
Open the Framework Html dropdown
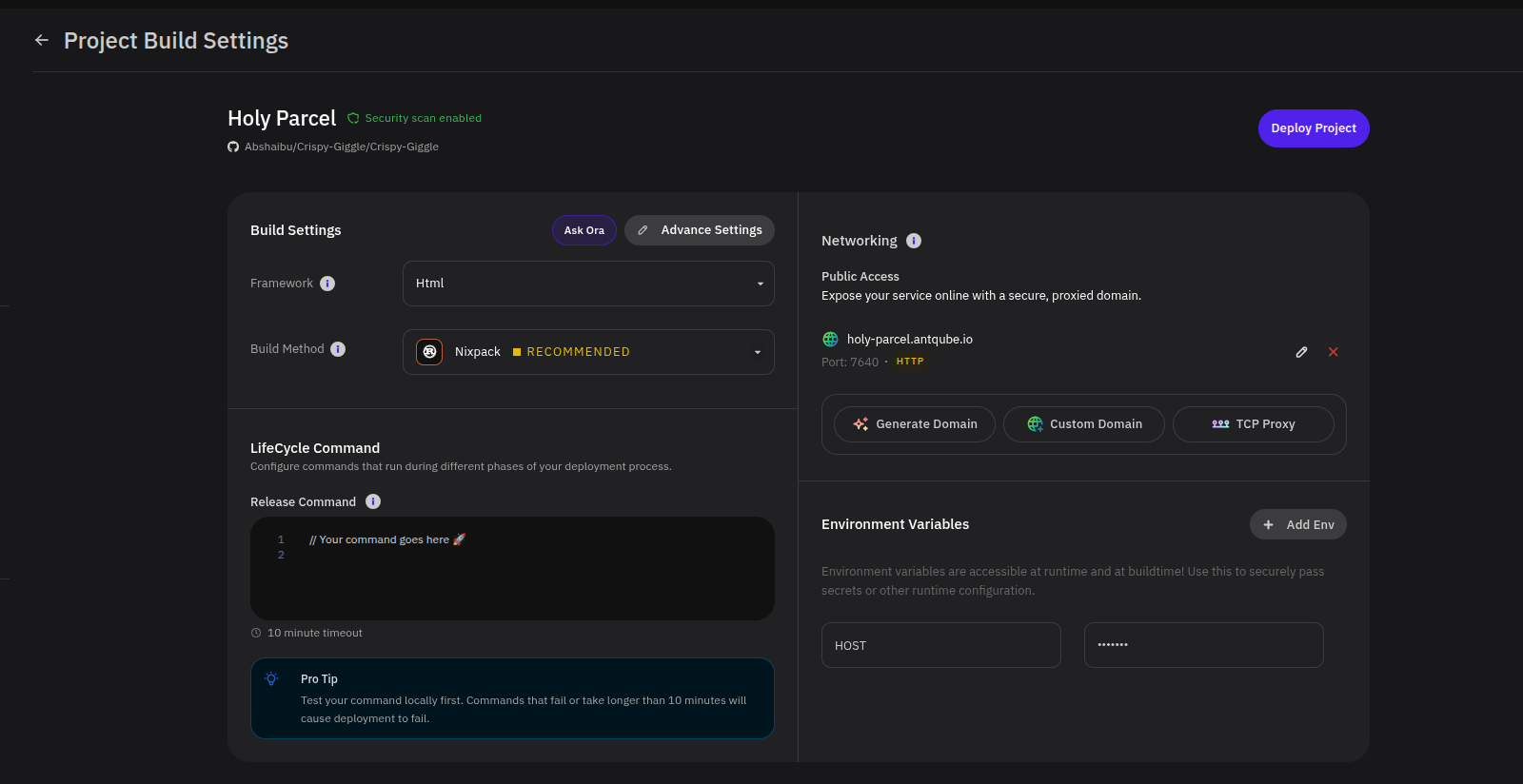coord(588,284)
